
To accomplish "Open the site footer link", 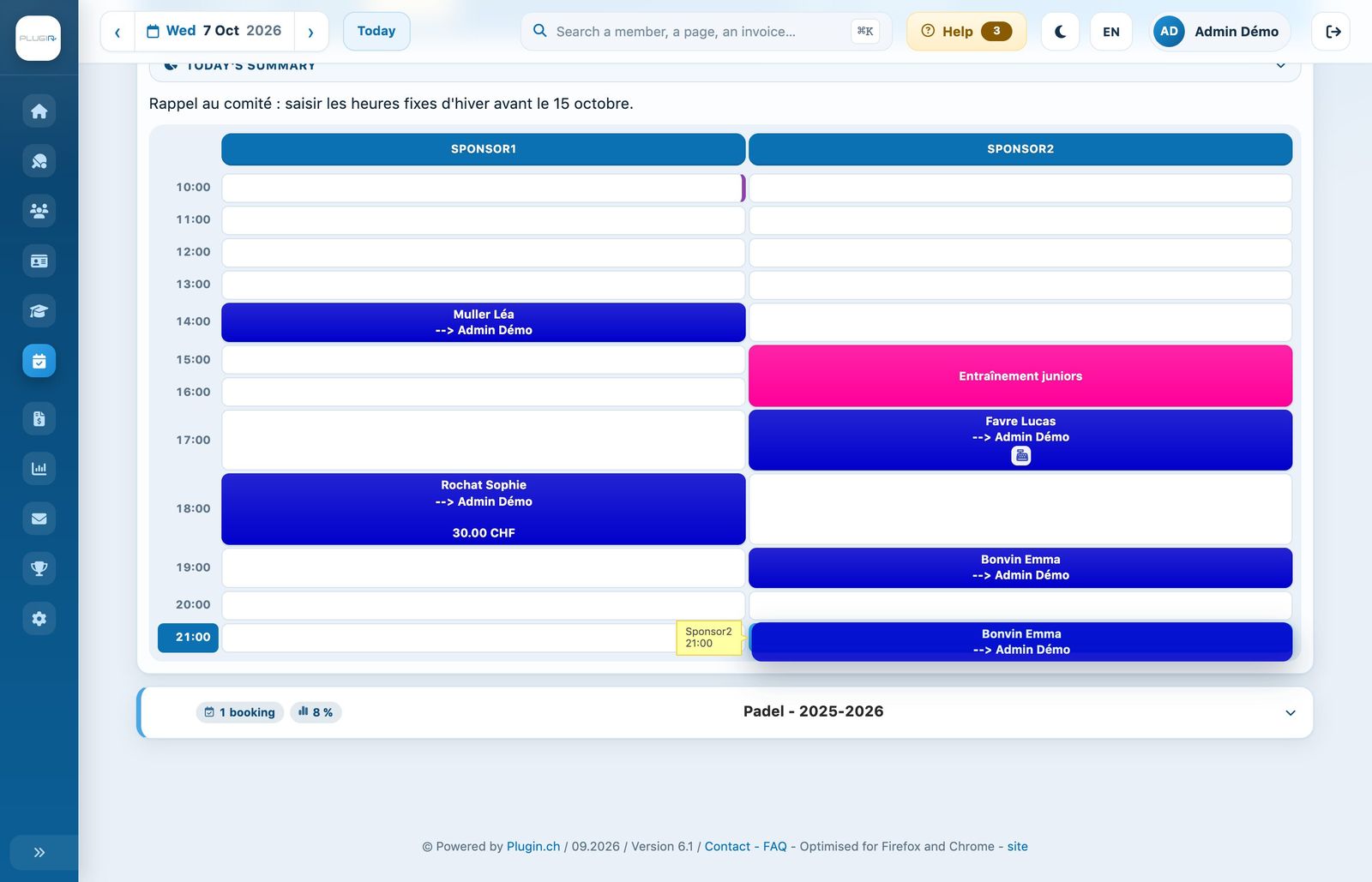I will point(1018,847).
